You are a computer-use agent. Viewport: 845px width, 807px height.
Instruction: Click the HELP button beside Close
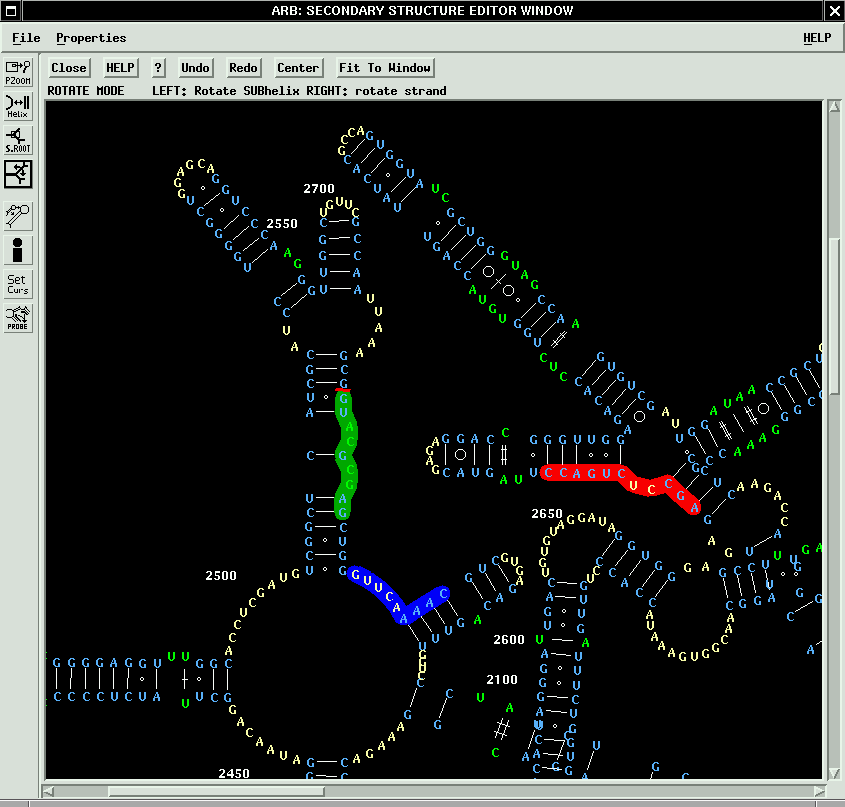coord(121,68)
